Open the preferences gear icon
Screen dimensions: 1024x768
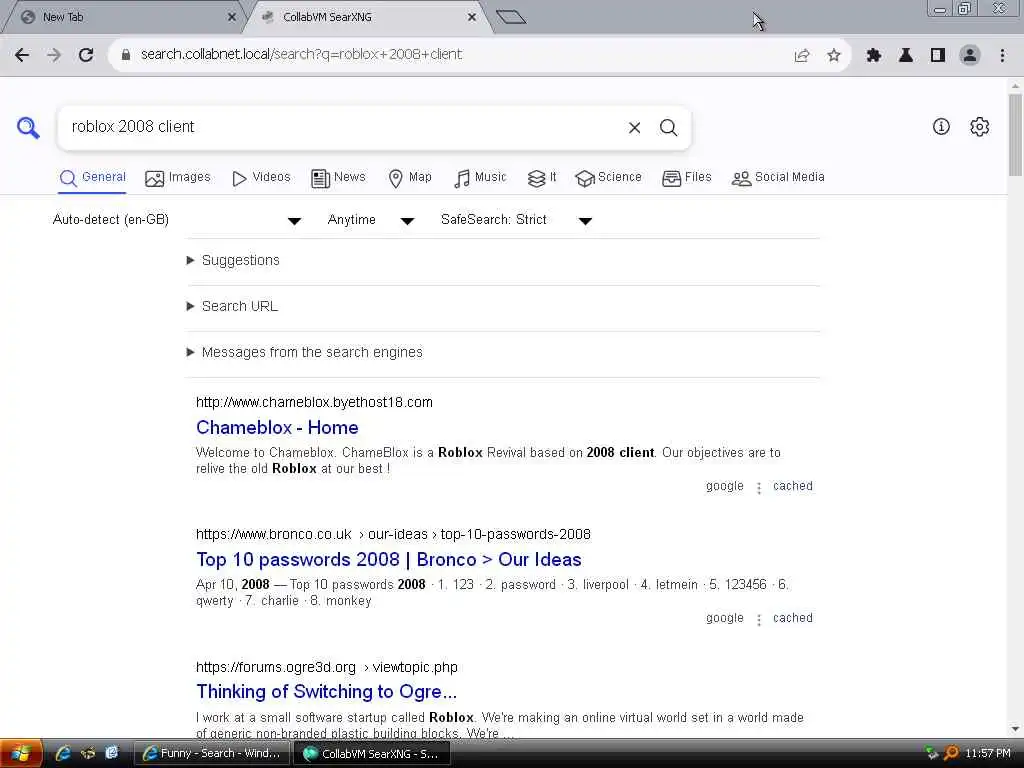point(980,127)
